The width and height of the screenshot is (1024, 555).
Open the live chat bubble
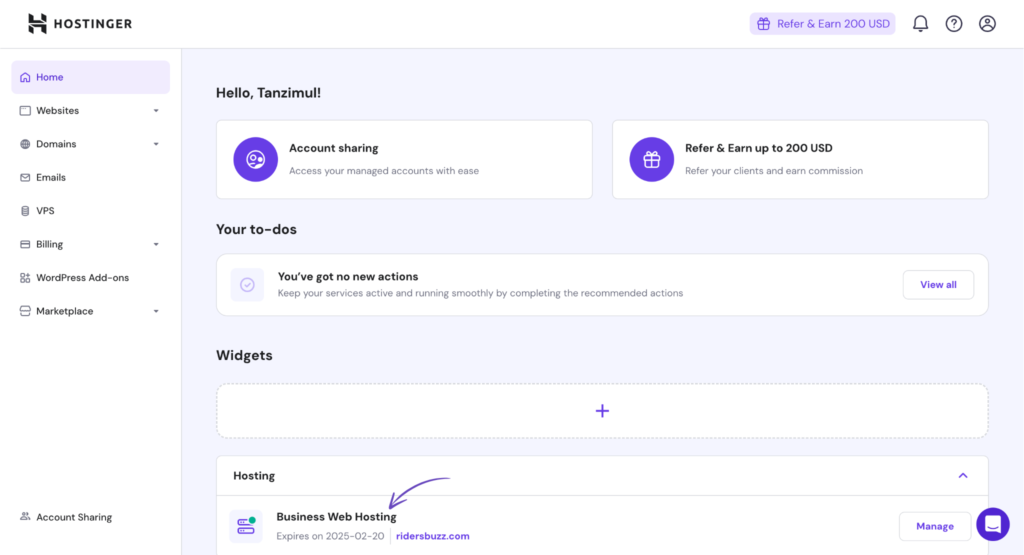tap(993, 524)
